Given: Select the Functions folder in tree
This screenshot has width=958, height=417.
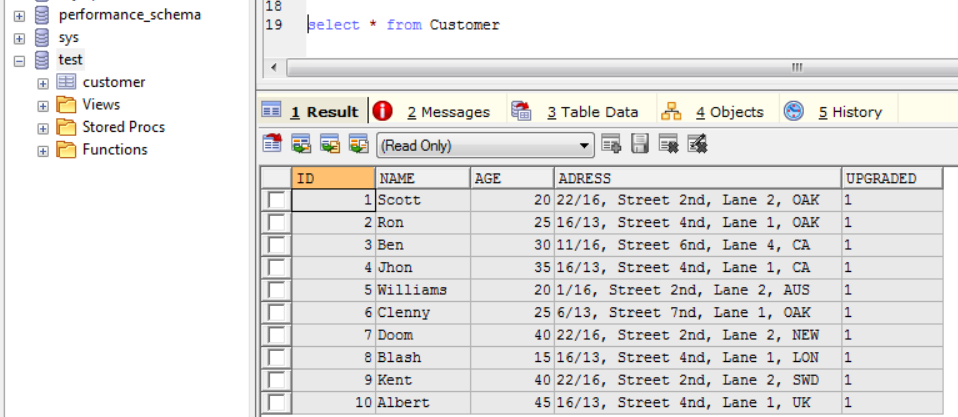Looking at the screenshot, I should pos(114,150).
